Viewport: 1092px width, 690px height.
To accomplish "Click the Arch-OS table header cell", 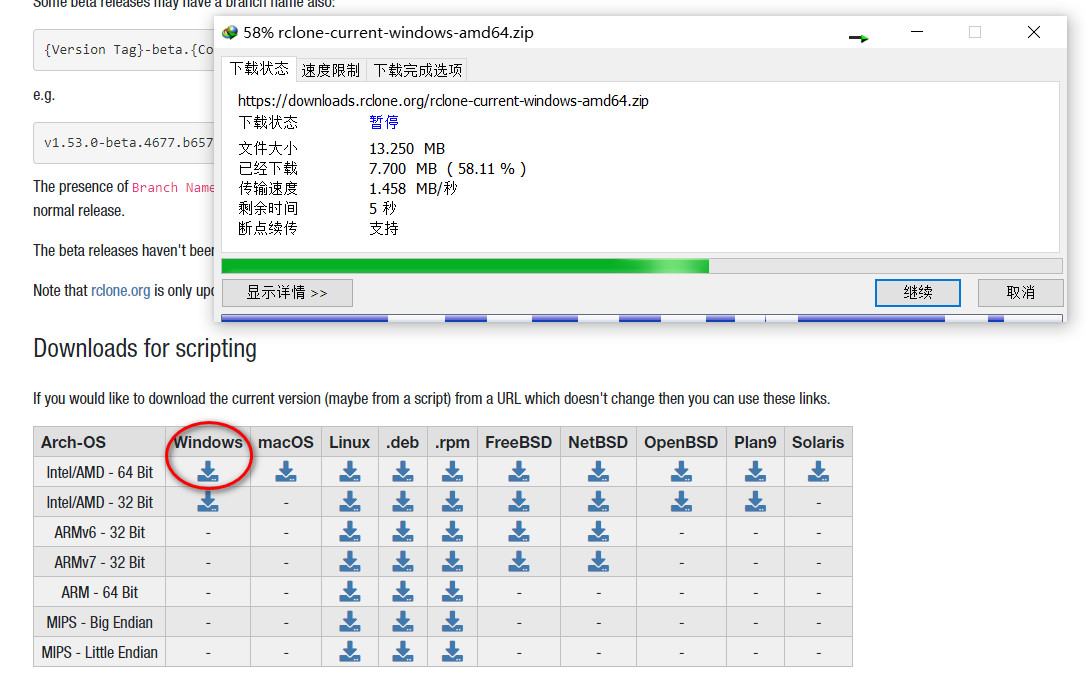I will tap(99, 442).
